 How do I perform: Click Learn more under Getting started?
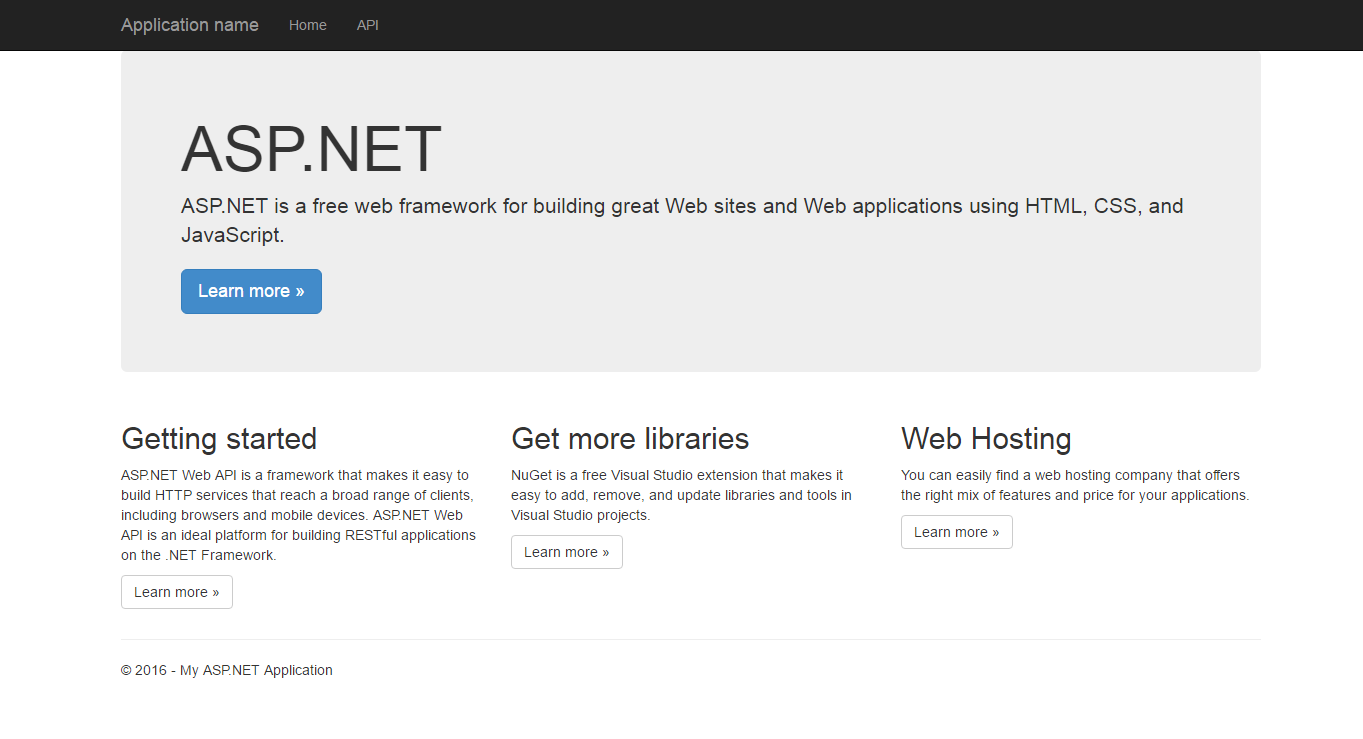[177, 592]
